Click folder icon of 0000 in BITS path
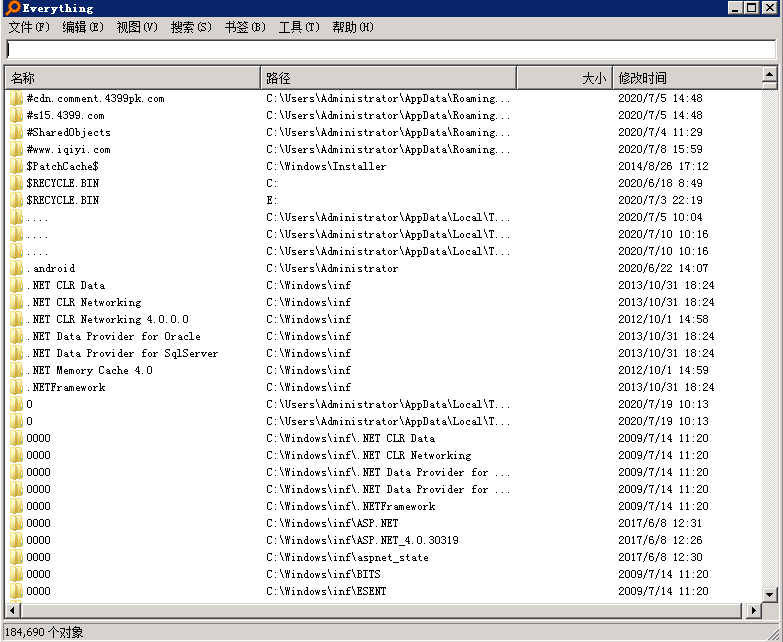 [x=16, y=574]
